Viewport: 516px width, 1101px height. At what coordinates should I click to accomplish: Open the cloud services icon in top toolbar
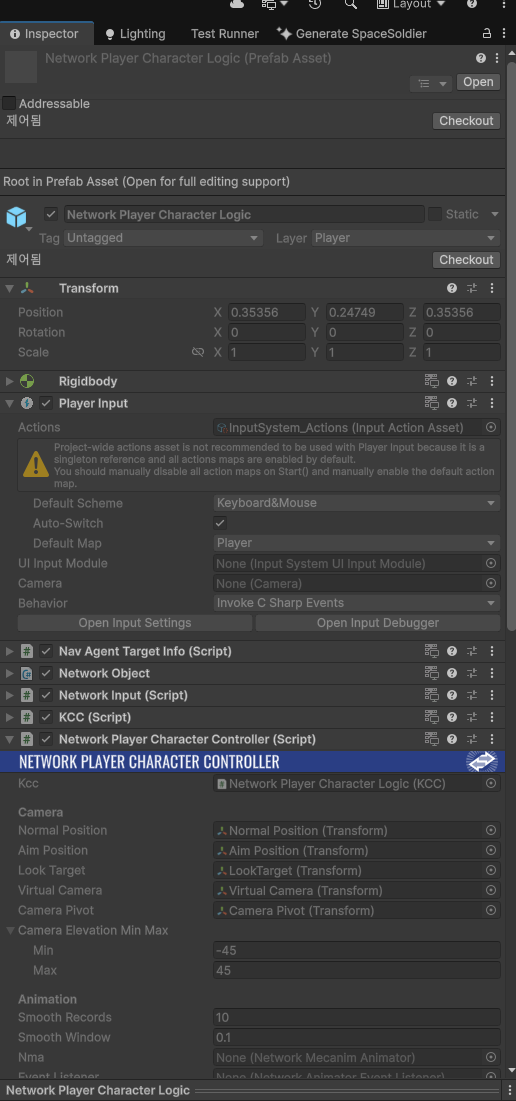point(237,4)
